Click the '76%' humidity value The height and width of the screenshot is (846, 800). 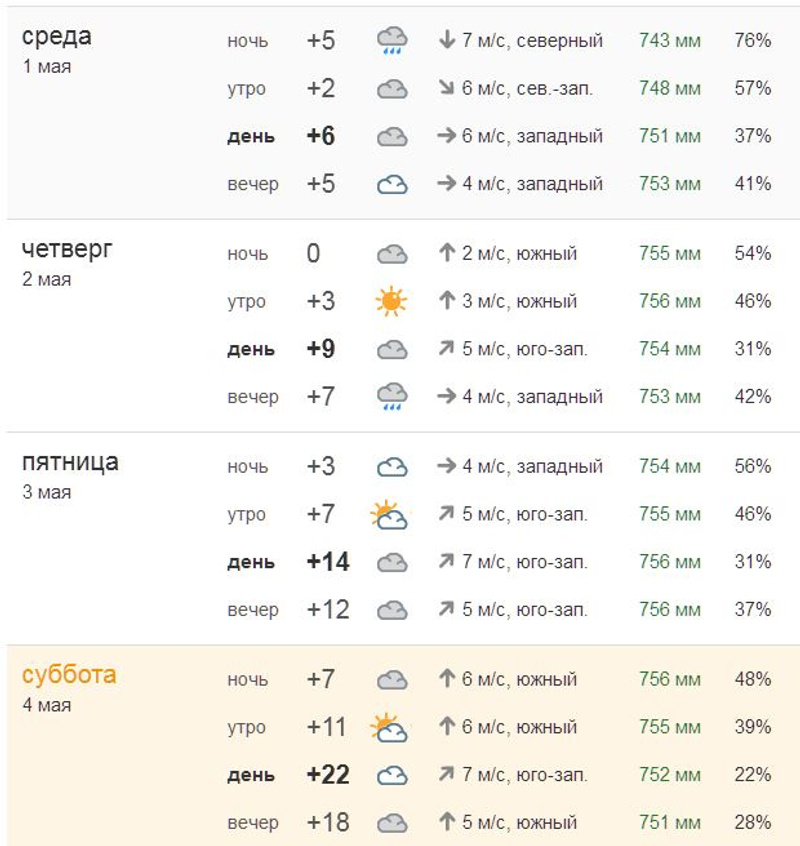click(x=753, y=41)
